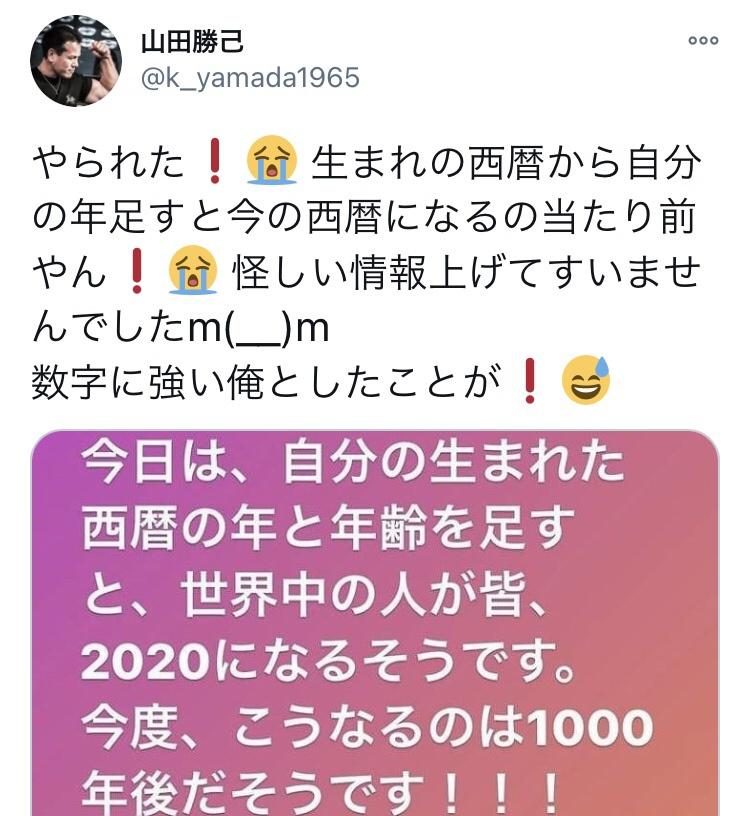Click the 今日は、自分の生まれた line in the image
Viewport: 750px width, 816px height.
(352, 463)
